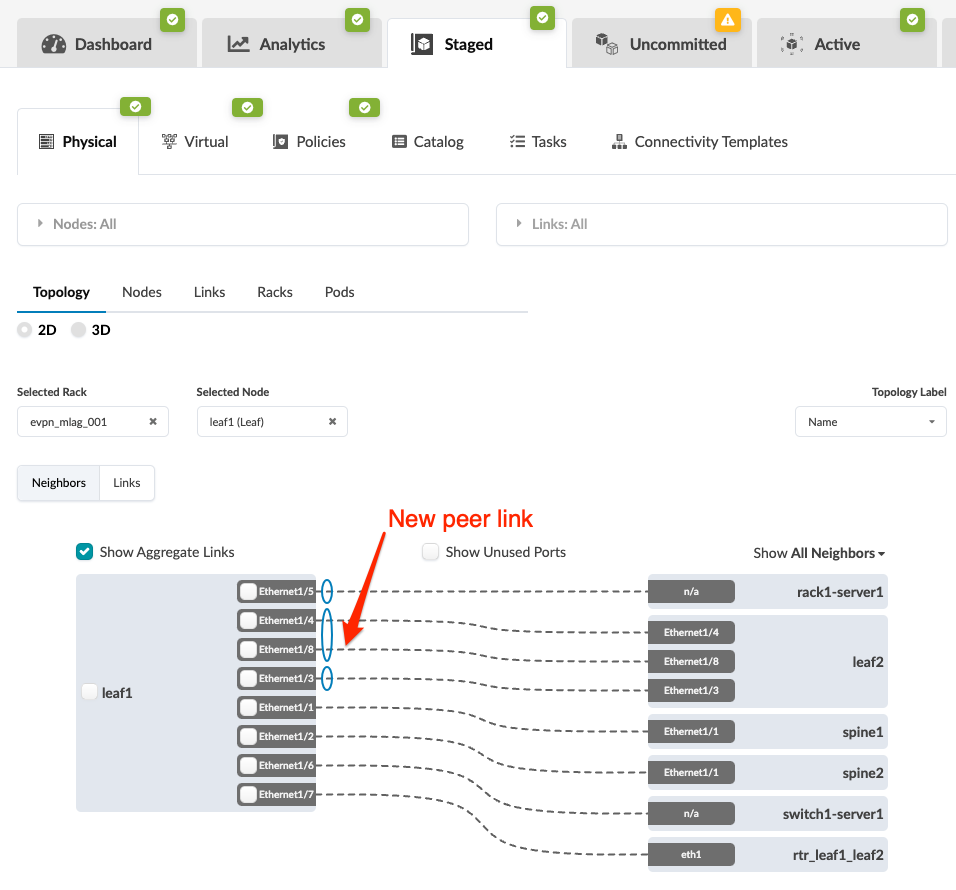Open the Uncommitted tab

pyautogui.click(x=662, y=44)
